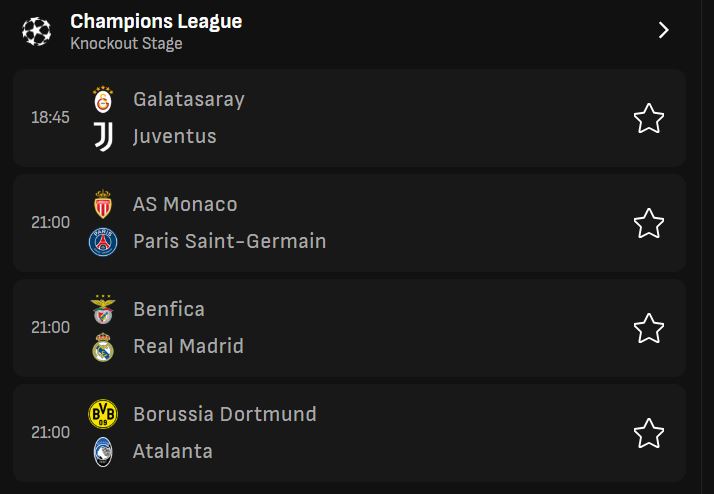Click the 18:45 kickoff time
714x494 pixels.
click(x=50, y=118)
